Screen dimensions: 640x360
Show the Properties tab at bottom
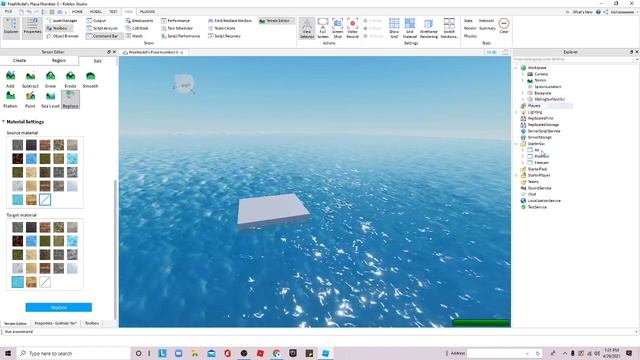[55, 323]
